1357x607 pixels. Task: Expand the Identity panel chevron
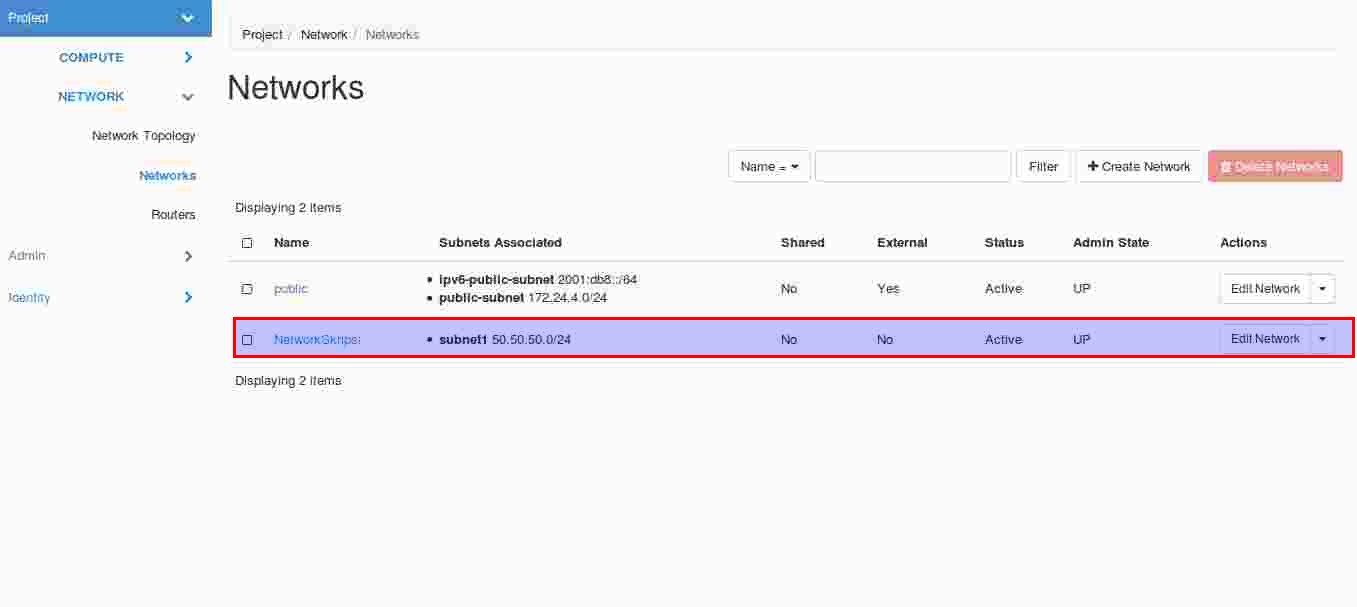(x=188, y=297)
